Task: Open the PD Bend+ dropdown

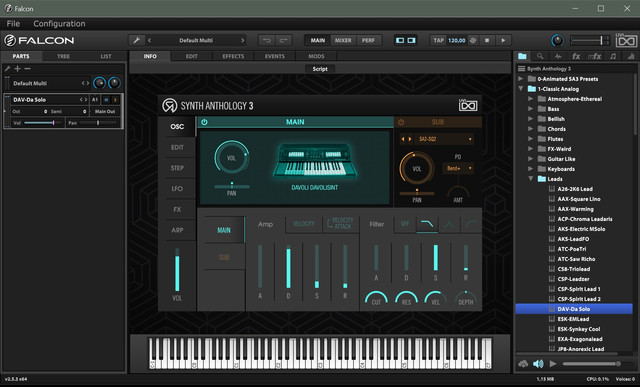Action: click(458, 168)
